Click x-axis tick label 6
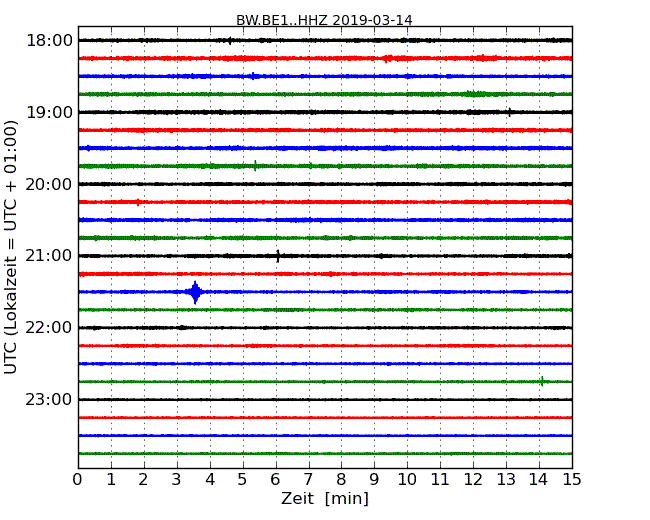Screen dimensions: 650x520 (x=276, y=480)
